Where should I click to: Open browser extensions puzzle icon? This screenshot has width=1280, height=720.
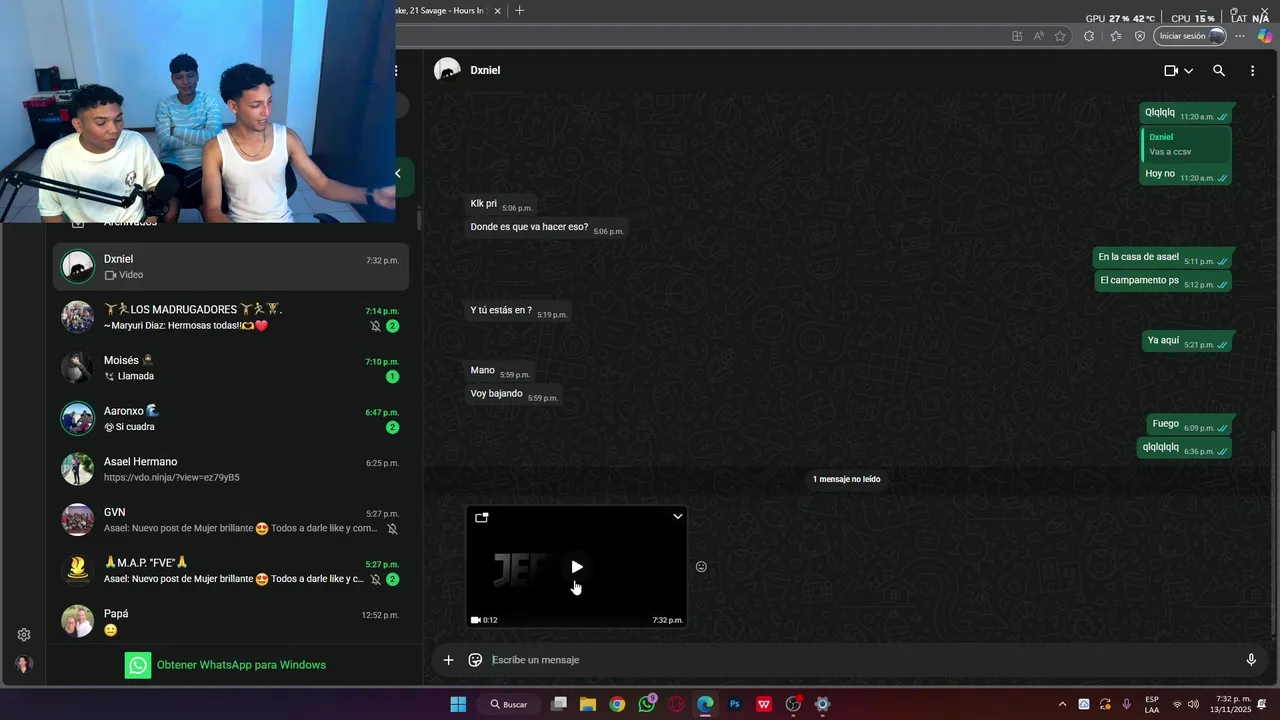[x=1089, y=36]
